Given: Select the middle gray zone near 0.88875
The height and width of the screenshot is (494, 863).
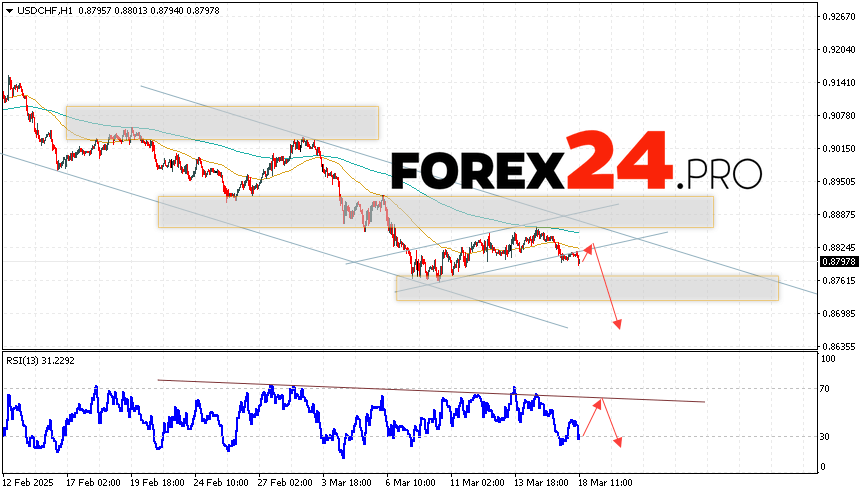Looking at the screenshot, I should (x=435, y=212).
